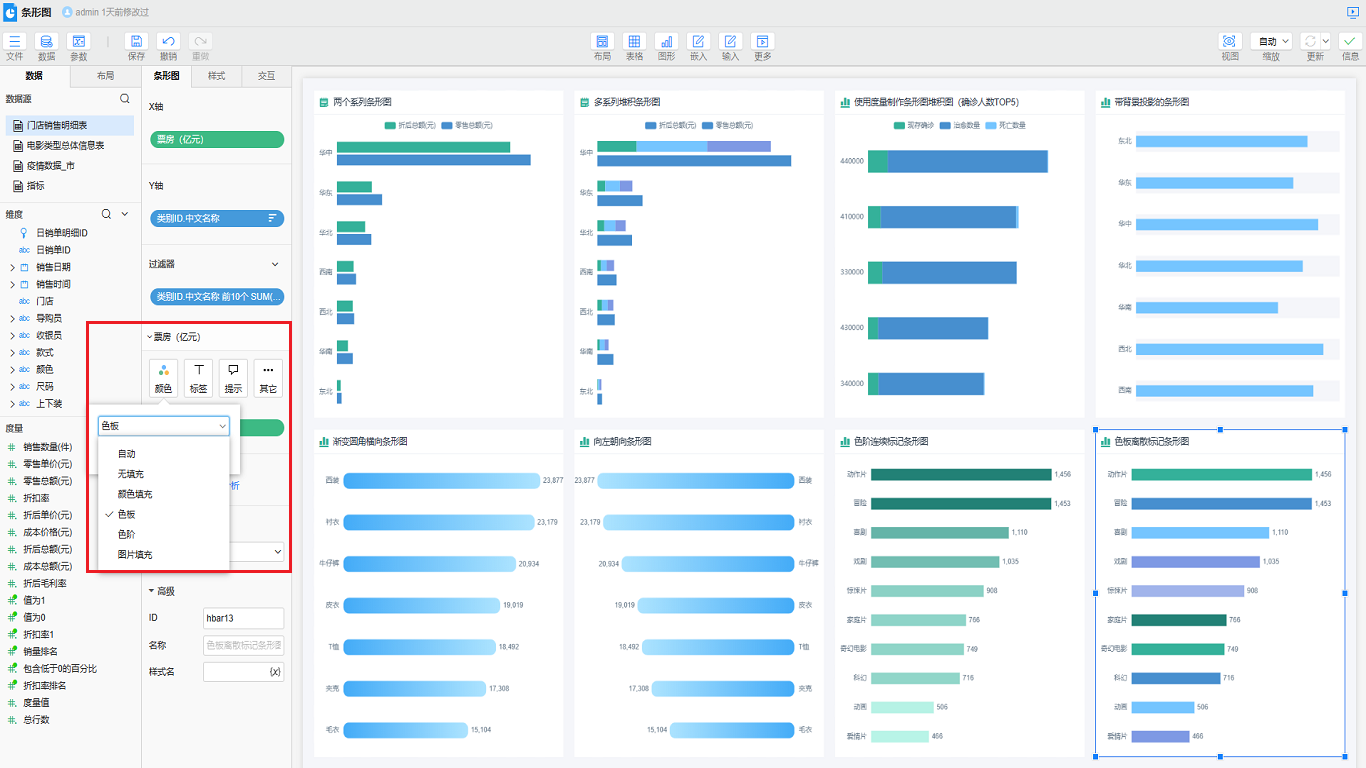
Task: Click the 撤销 (Undo) icon
Action: tap(168, 42)
